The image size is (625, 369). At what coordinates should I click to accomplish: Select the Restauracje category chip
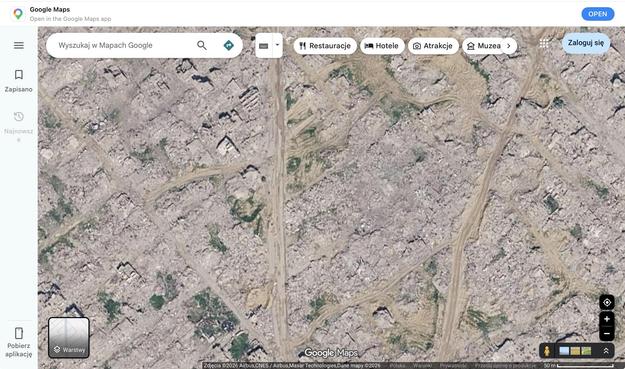pyautogui.click(x=325, y=46)
